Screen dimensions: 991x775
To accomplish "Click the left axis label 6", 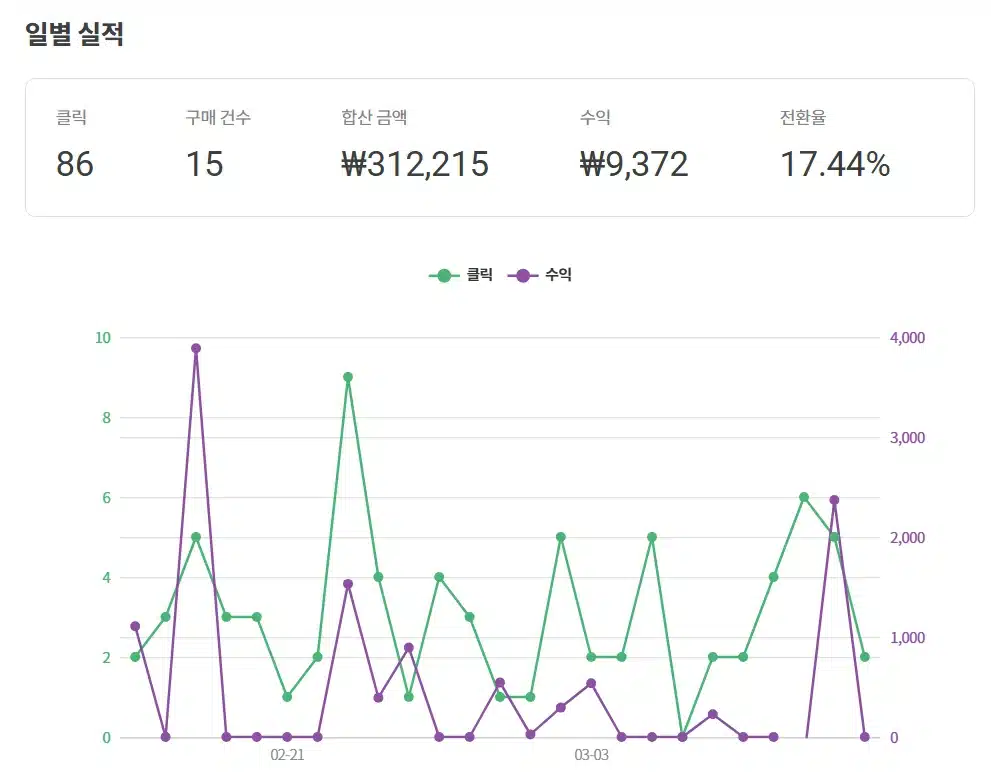I will click(106, 497).
